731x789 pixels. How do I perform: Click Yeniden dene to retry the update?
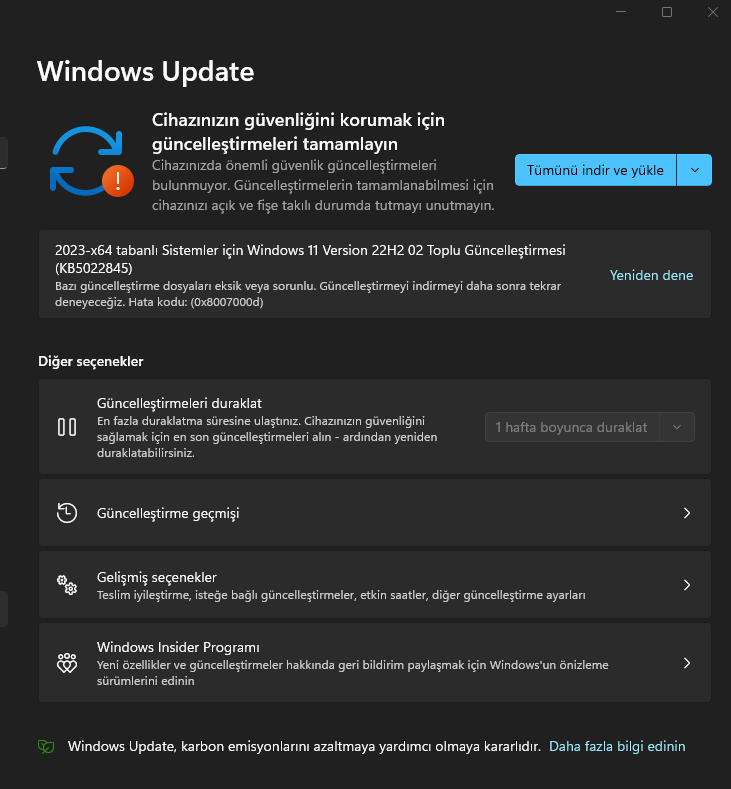coord(651,275)
